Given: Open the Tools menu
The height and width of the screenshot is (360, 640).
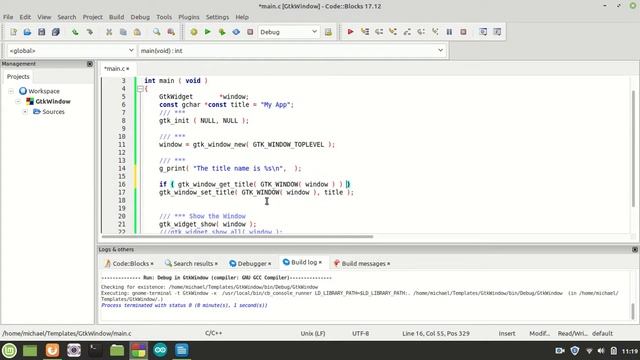Looking at the screenshot, I should pyautogui.click(x=164, y=17).
